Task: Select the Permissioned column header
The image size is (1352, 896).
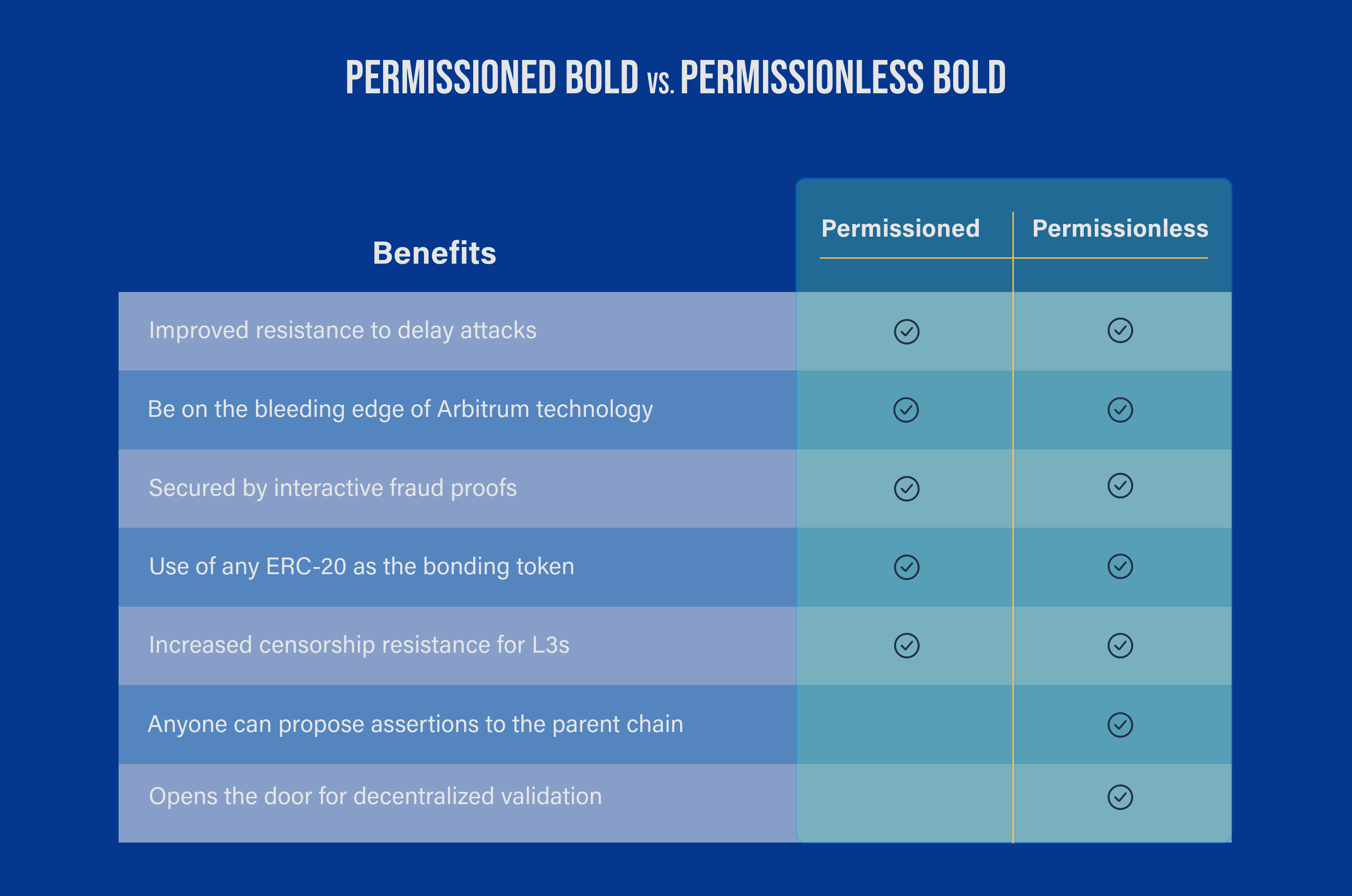Action: (x=900, y=229)
